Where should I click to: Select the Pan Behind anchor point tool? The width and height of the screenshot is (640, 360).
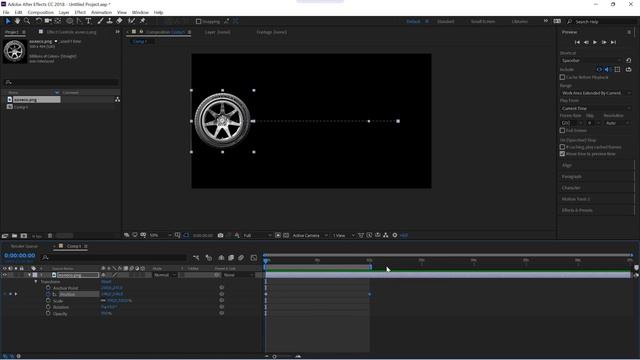[58, 21]
